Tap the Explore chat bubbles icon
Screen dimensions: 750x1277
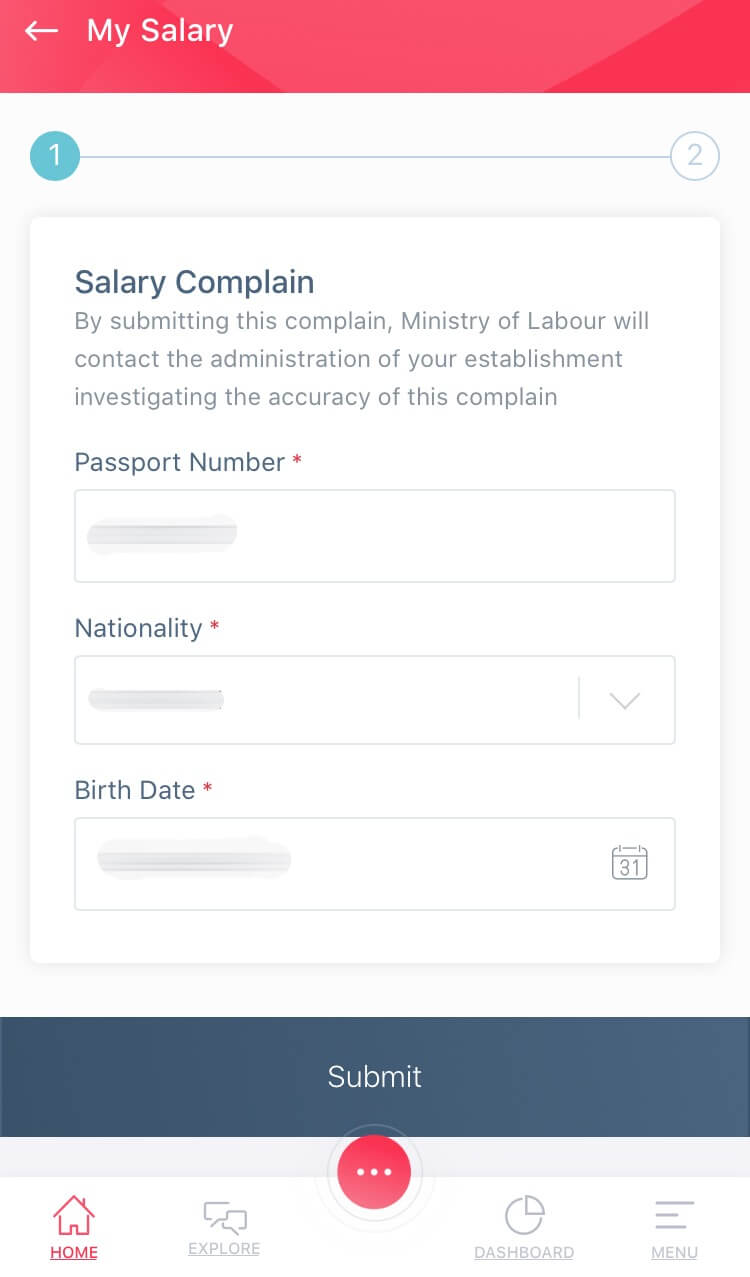pos(224,1217)
